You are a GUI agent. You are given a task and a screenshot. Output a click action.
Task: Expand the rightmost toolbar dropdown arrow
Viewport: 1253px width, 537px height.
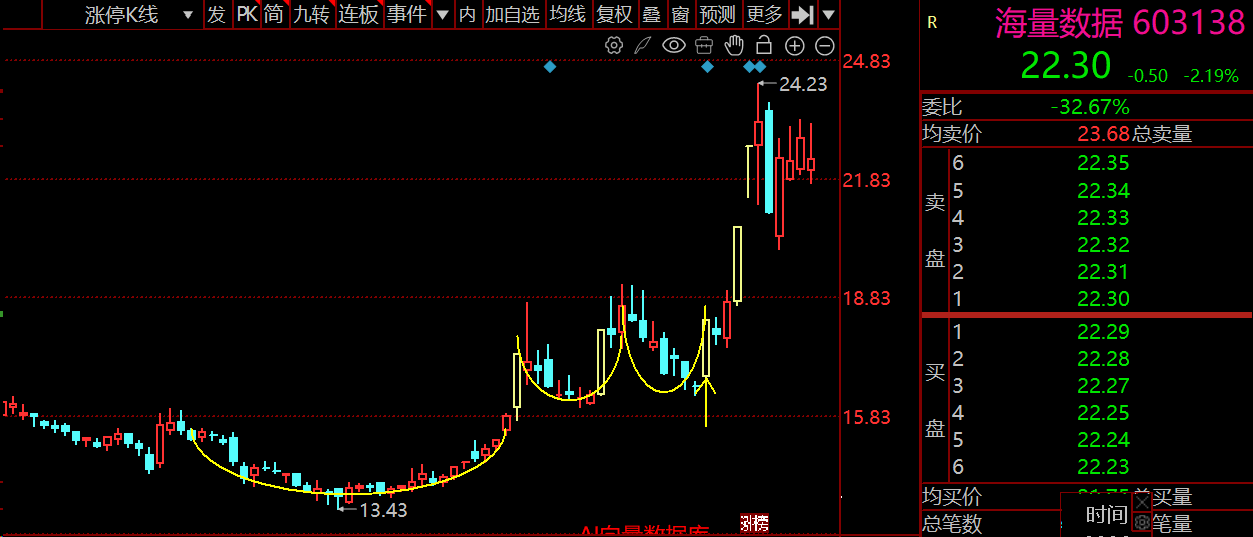(829, 14)
